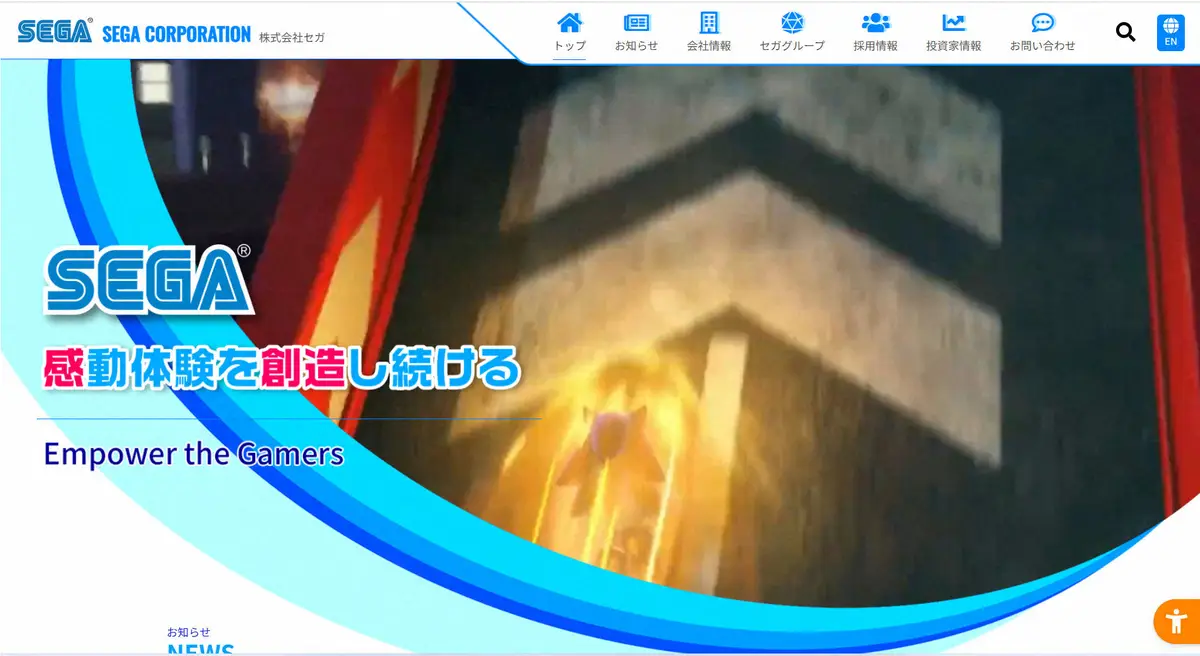This screenshot has width=1200, height=656.
Task: Click the chart icon for 投資家情報
Action: click(953, 22)
